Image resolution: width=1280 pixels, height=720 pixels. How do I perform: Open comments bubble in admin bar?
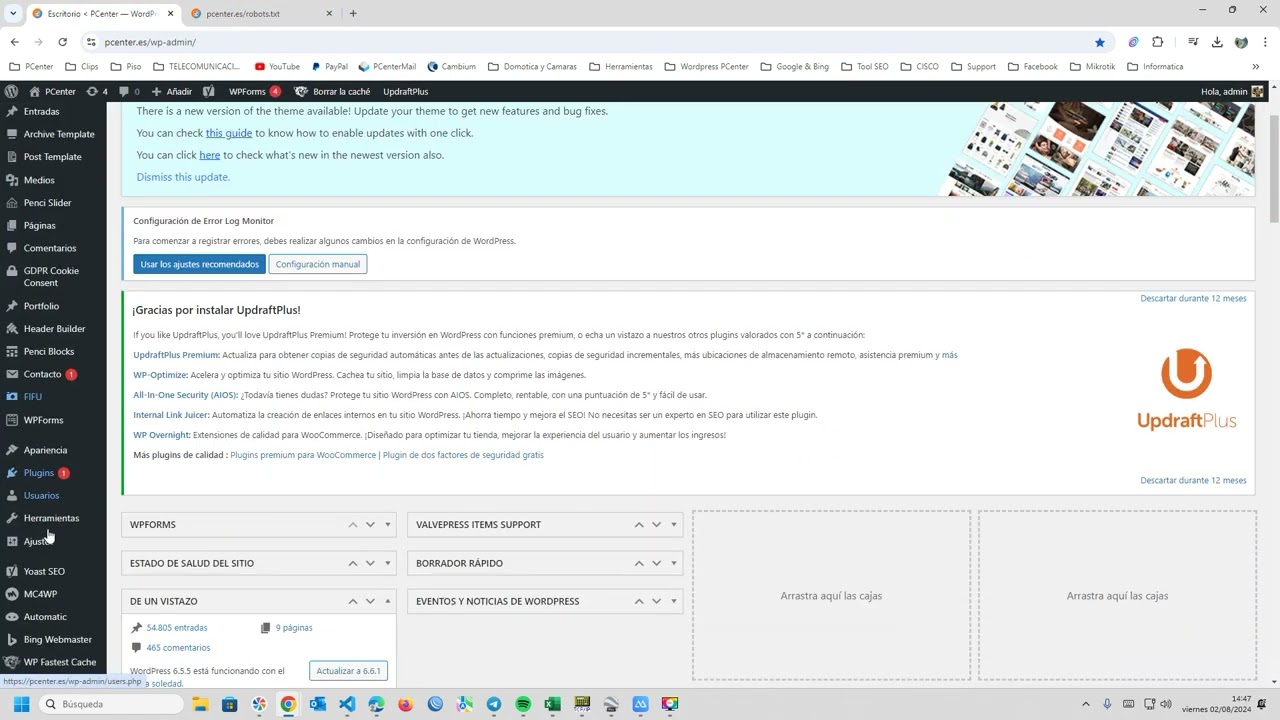click(129, 91)
